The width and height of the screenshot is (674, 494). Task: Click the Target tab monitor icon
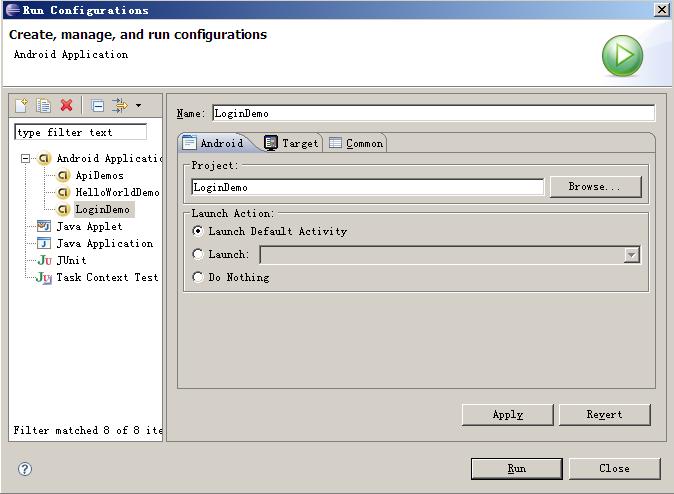pos(271,143)
